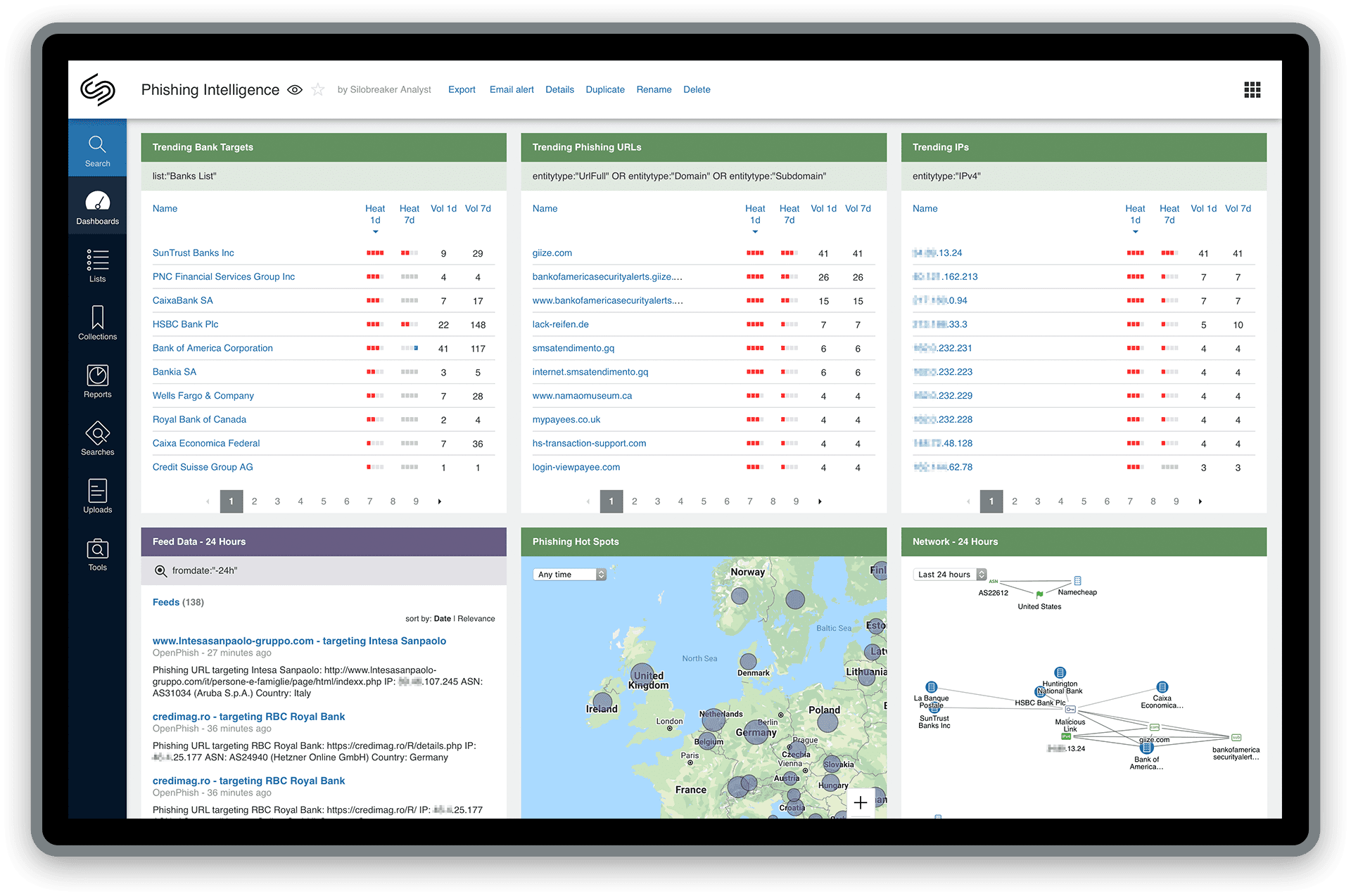
Task: Open saved Searches in sidebar
Action: click(97, 437)
